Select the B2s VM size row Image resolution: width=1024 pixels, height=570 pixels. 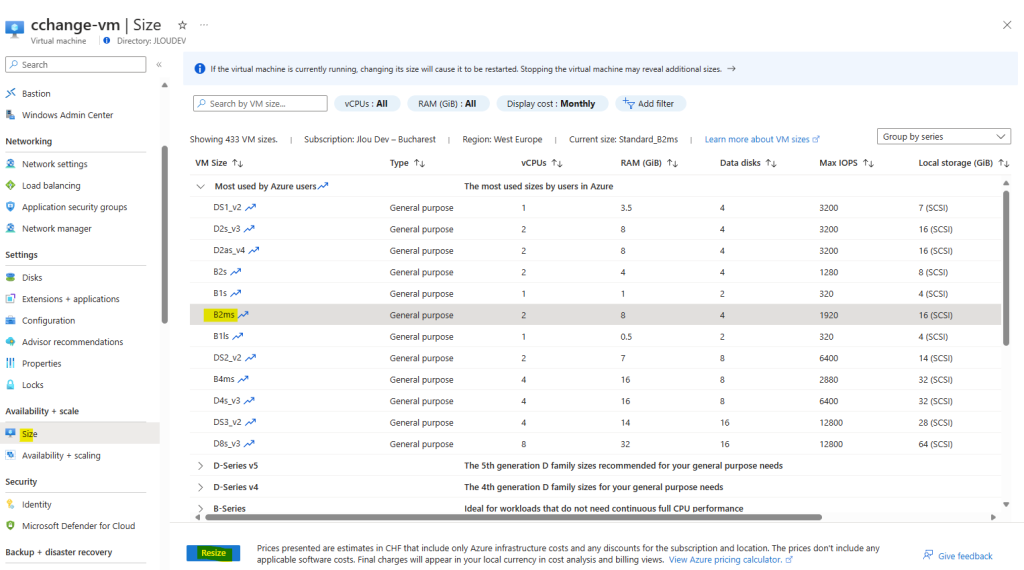[595, 272]
